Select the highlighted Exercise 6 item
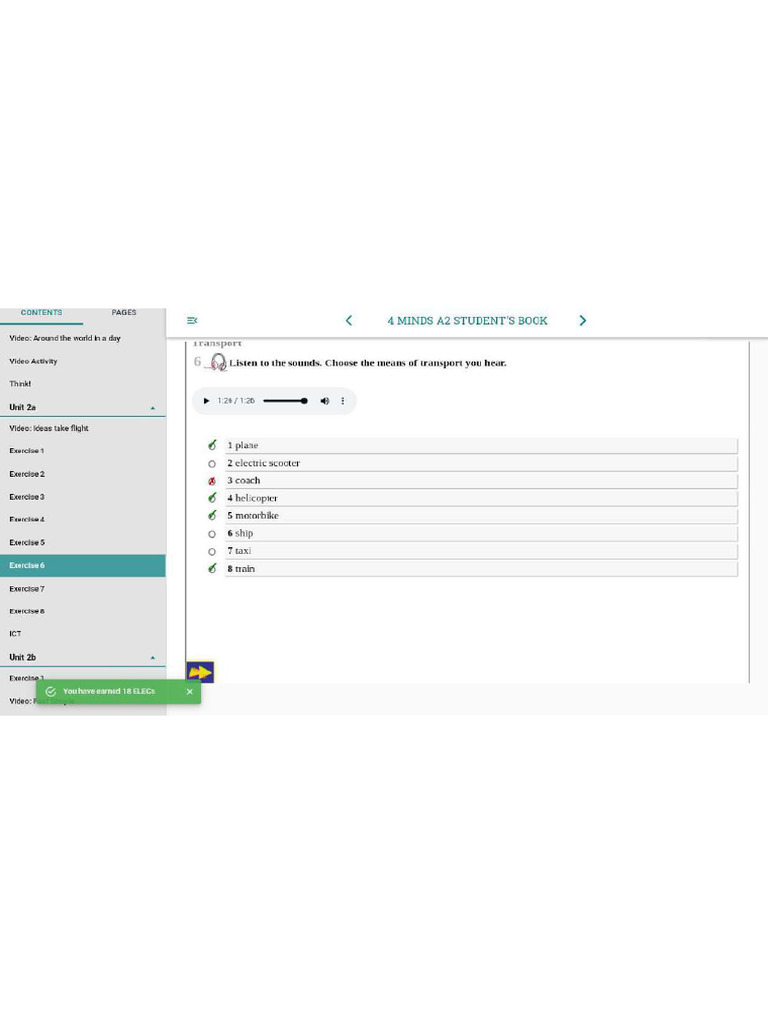Viewport: 768px width, 1024px height. (x=82, y=566)
